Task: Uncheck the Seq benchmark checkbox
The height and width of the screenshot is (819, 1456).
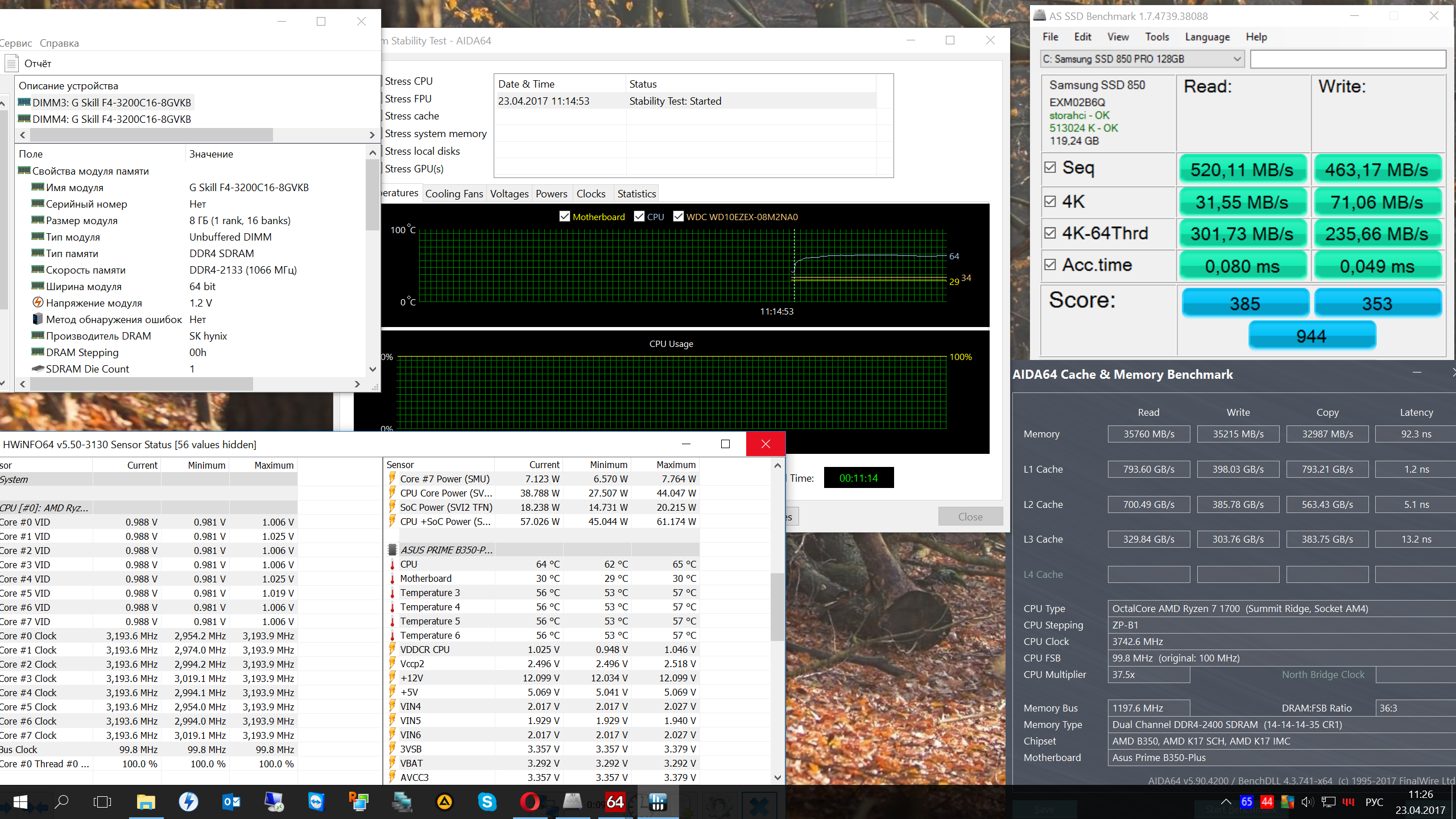Action: (1050, 168)
